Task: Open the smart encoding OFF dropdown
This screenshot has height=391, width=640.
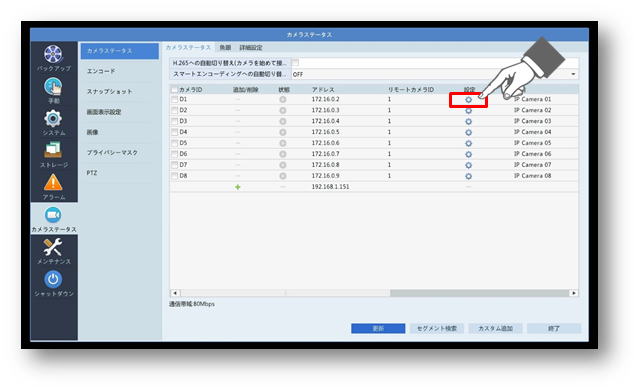Action: click(x=435, y=74)
